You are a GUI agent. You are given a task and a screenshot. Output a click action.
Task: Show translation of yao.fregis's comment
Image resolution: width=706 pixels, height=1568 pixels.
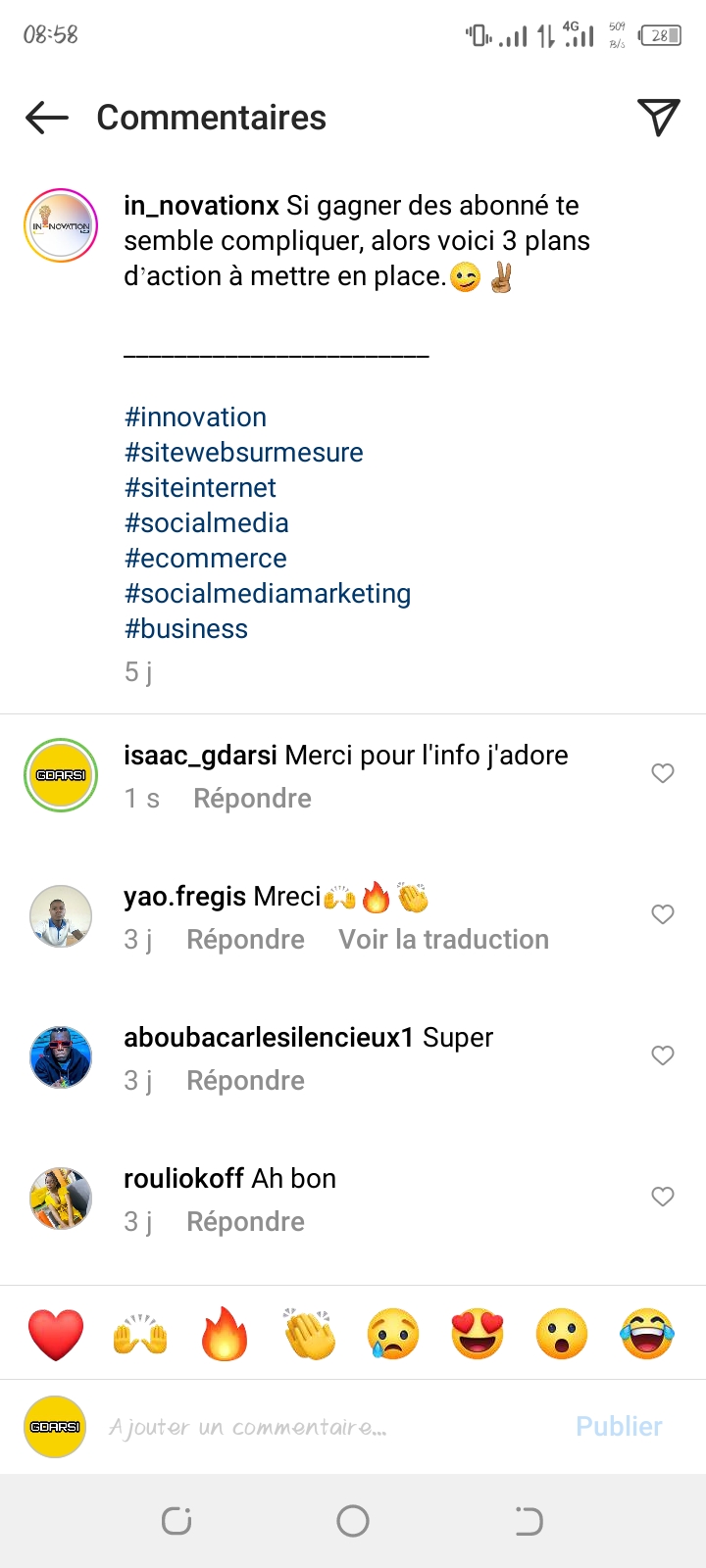443,940
